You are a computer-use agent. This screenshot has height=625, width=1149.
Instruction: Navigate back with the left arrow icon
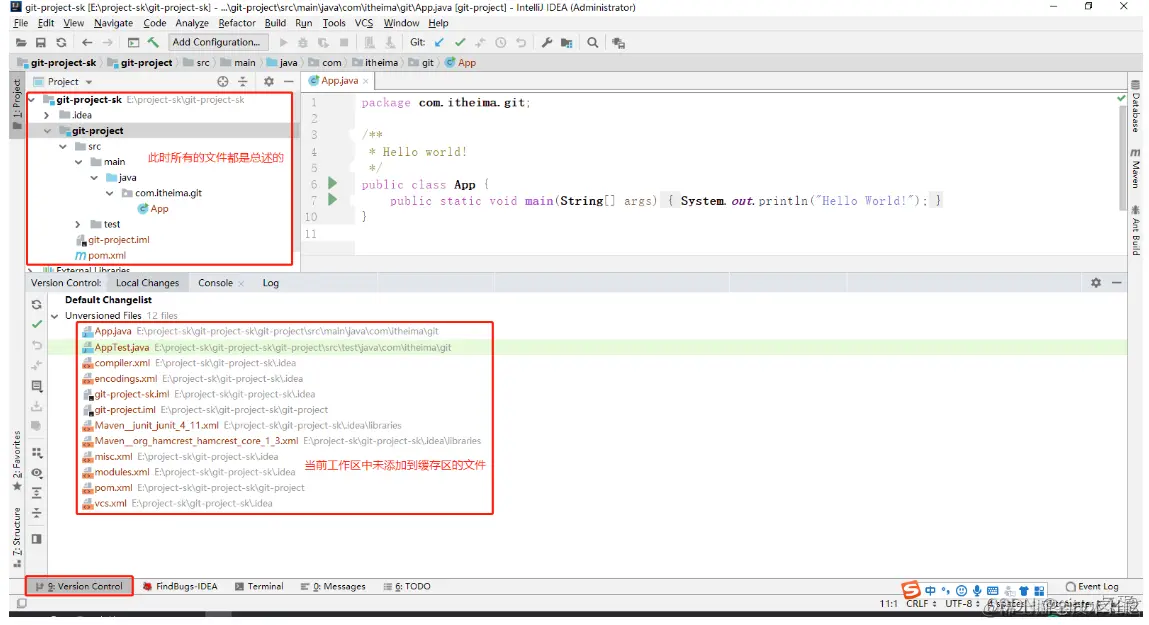coord(87,42)
